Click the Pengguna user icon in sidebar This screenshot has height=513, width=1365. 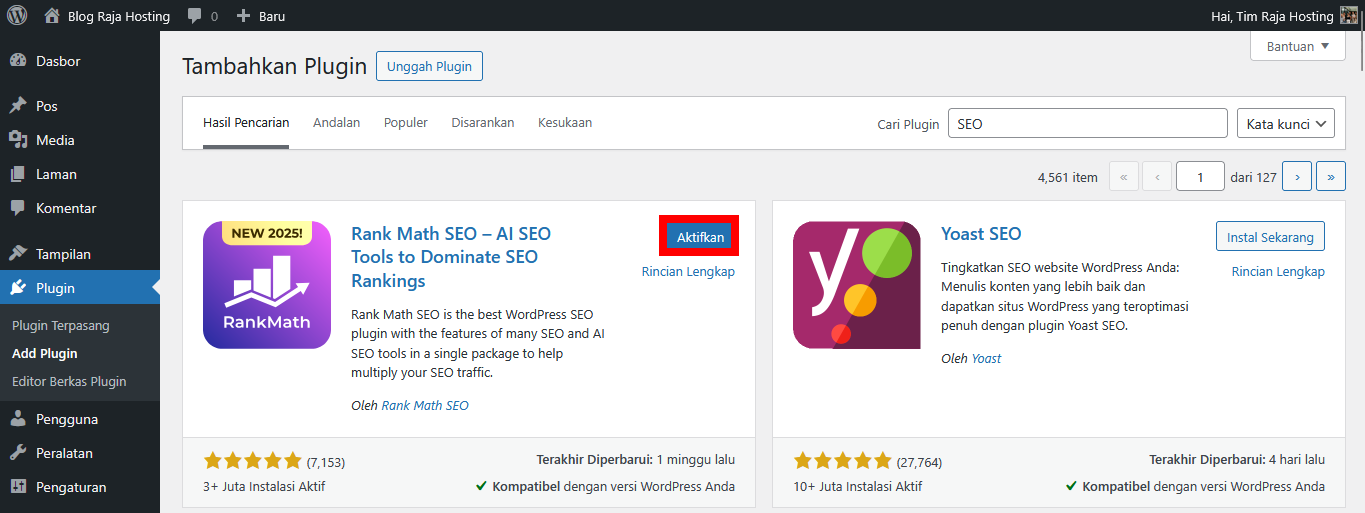pos(18,419)
